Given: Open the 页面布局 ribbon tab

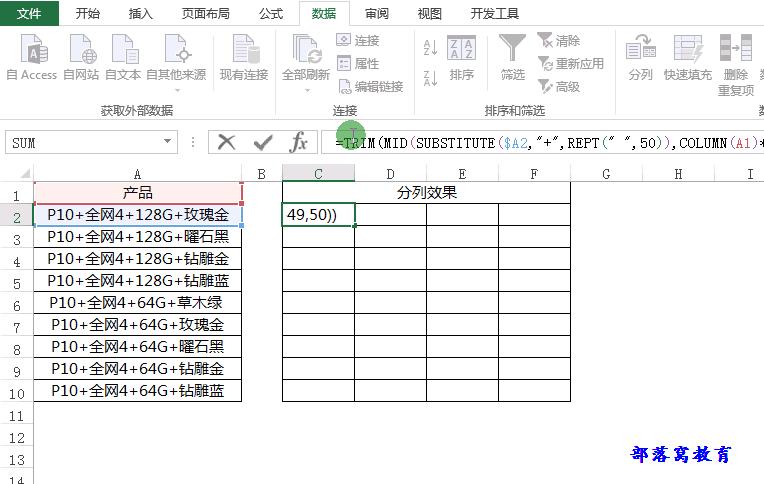Looking at the screenshot, I should [205, 13].
